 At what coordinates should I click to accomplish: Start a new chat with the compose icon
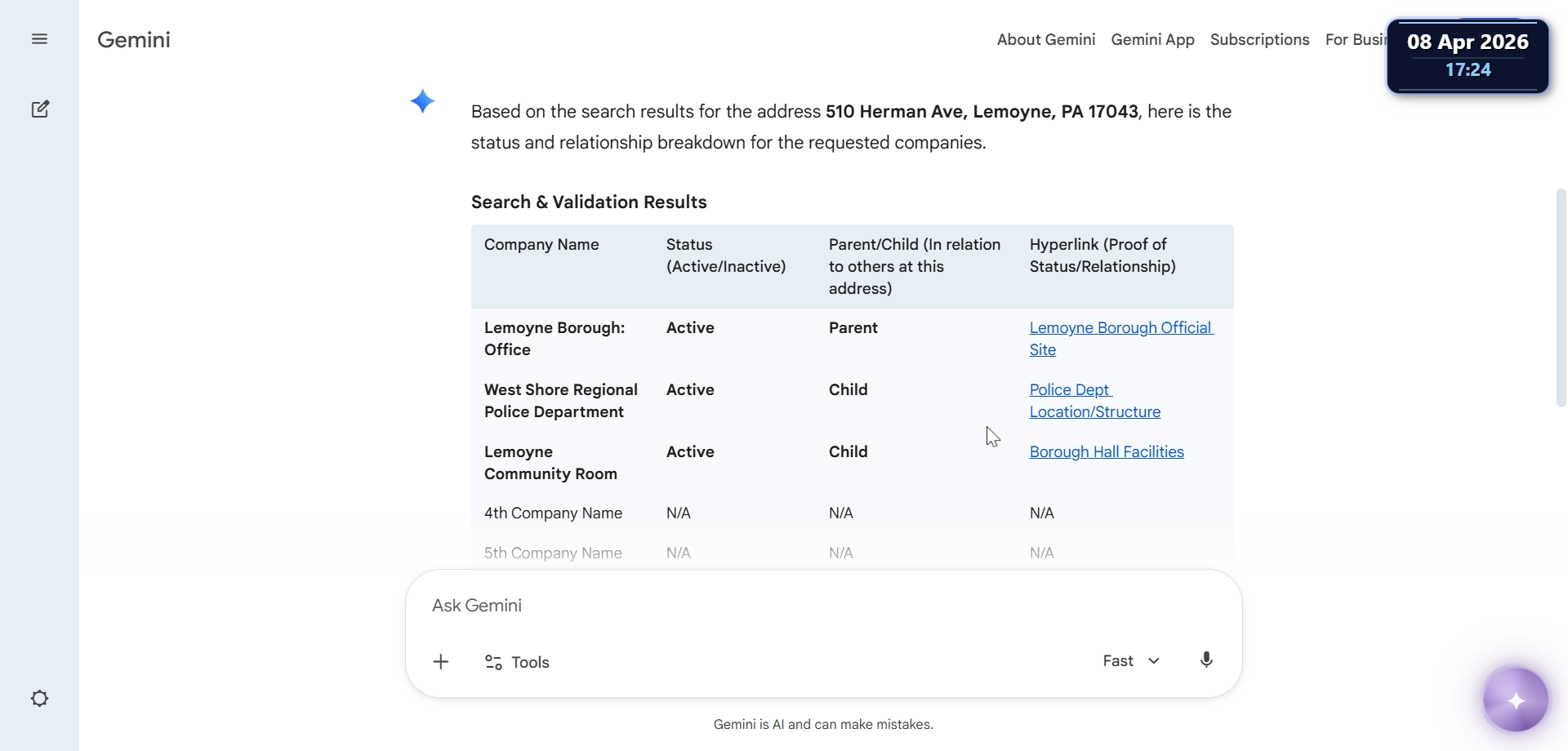tap(40, 109)
